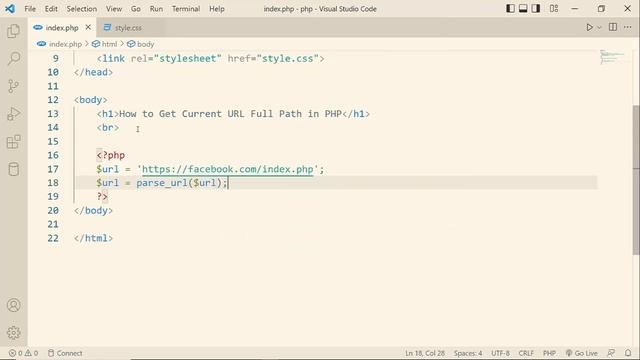640x360 pixels.
Task: Open the Explorer view in activity bar
Action: click(x=13, y=31)
